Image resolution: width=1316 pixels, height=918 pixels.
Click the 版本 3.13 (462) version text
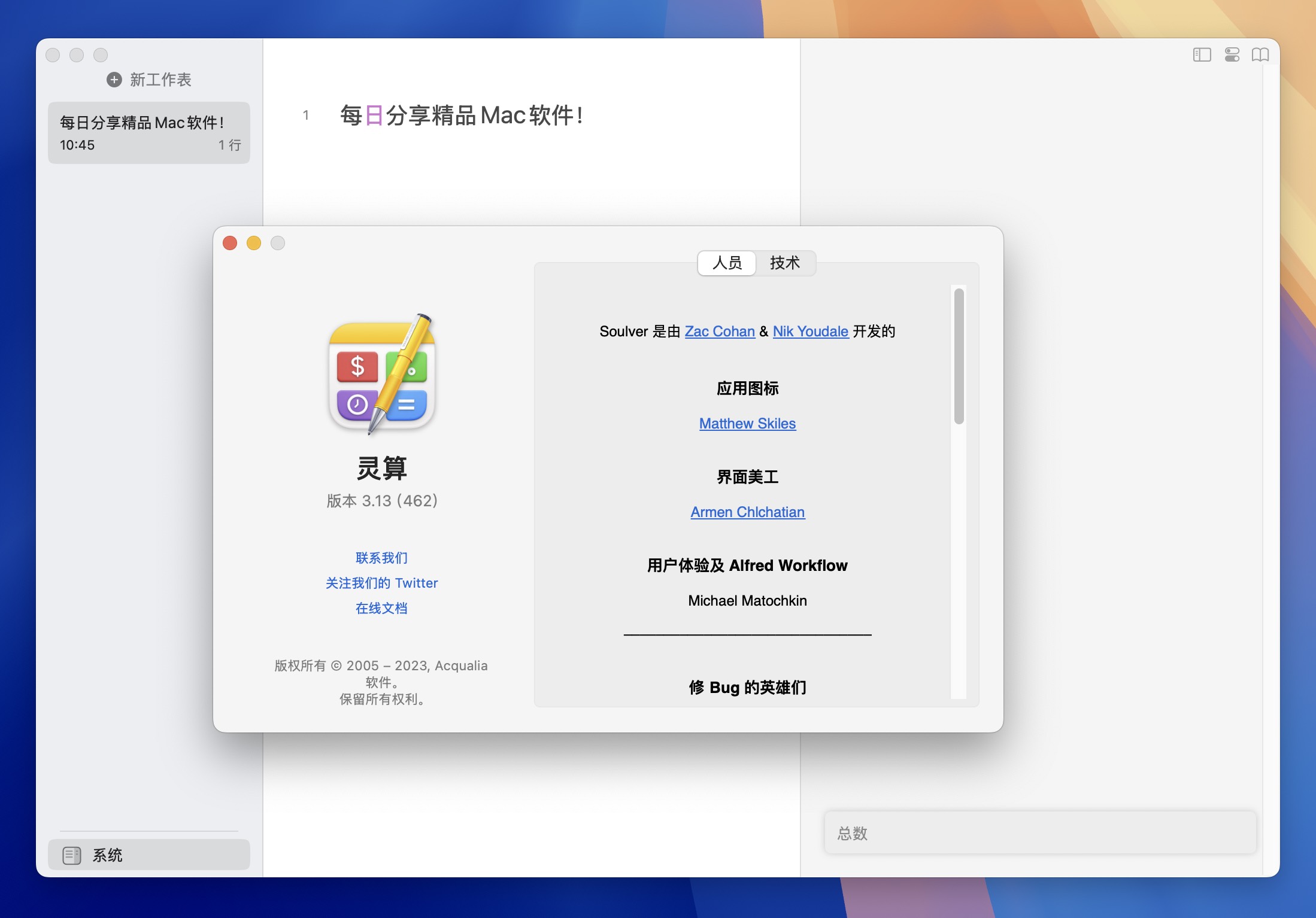[382, 500]
